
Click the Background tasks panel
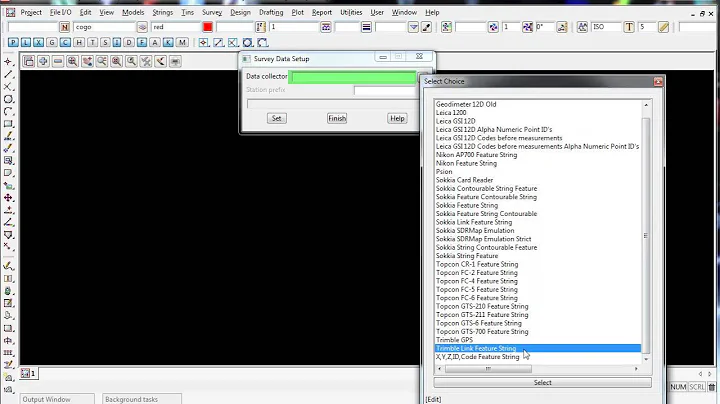[142, 399]
